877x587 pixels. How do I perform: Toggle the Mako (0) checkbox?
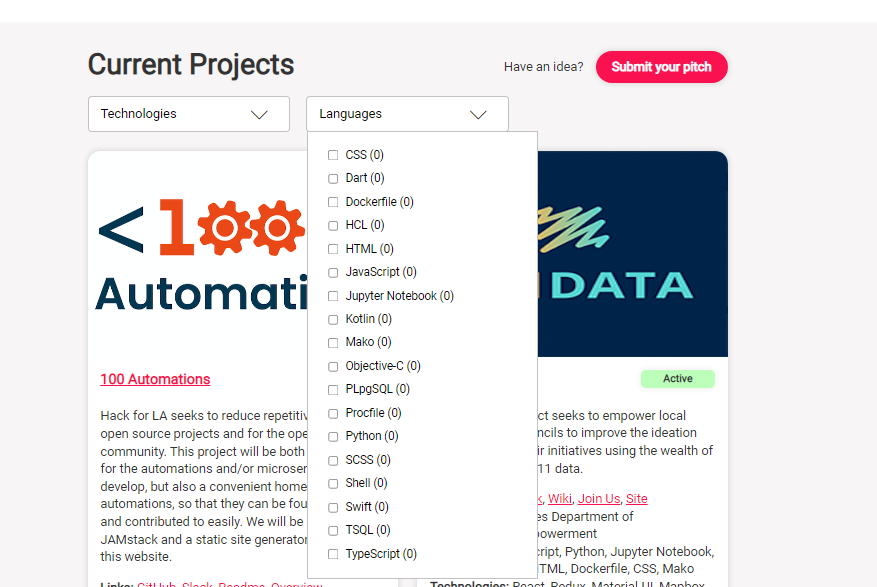coord(333,342)
